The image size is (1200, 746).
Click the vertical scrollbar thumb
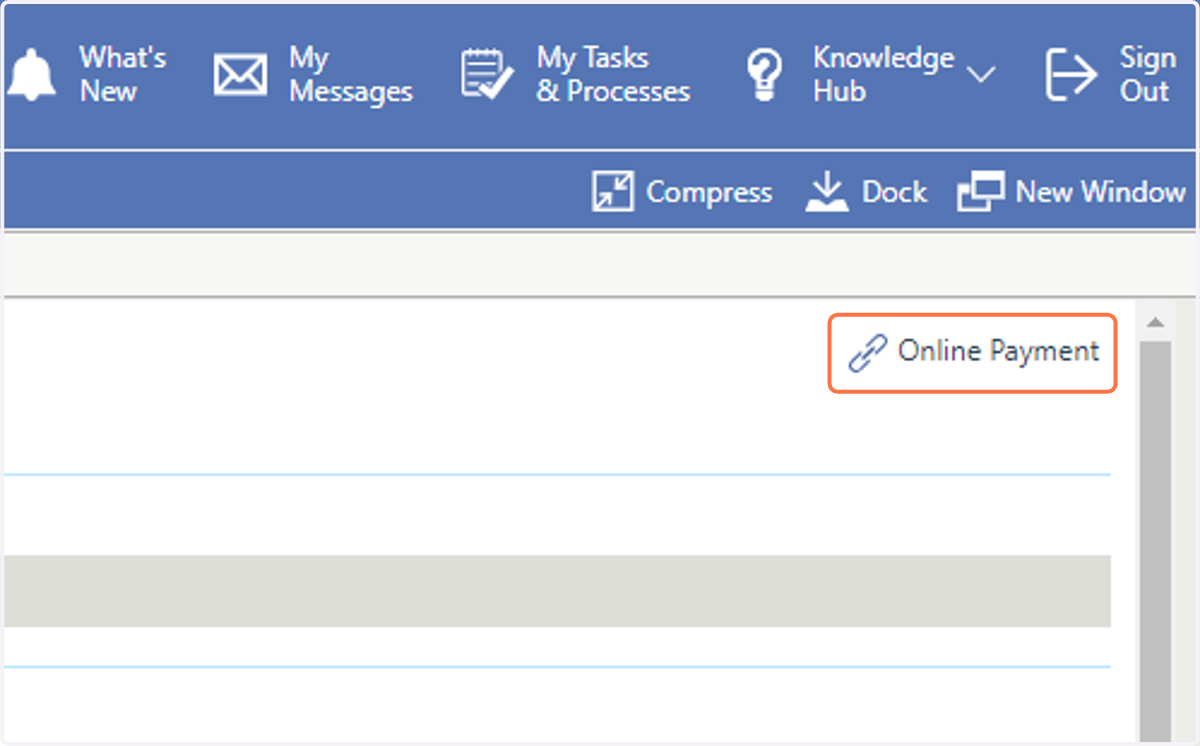1155,540
